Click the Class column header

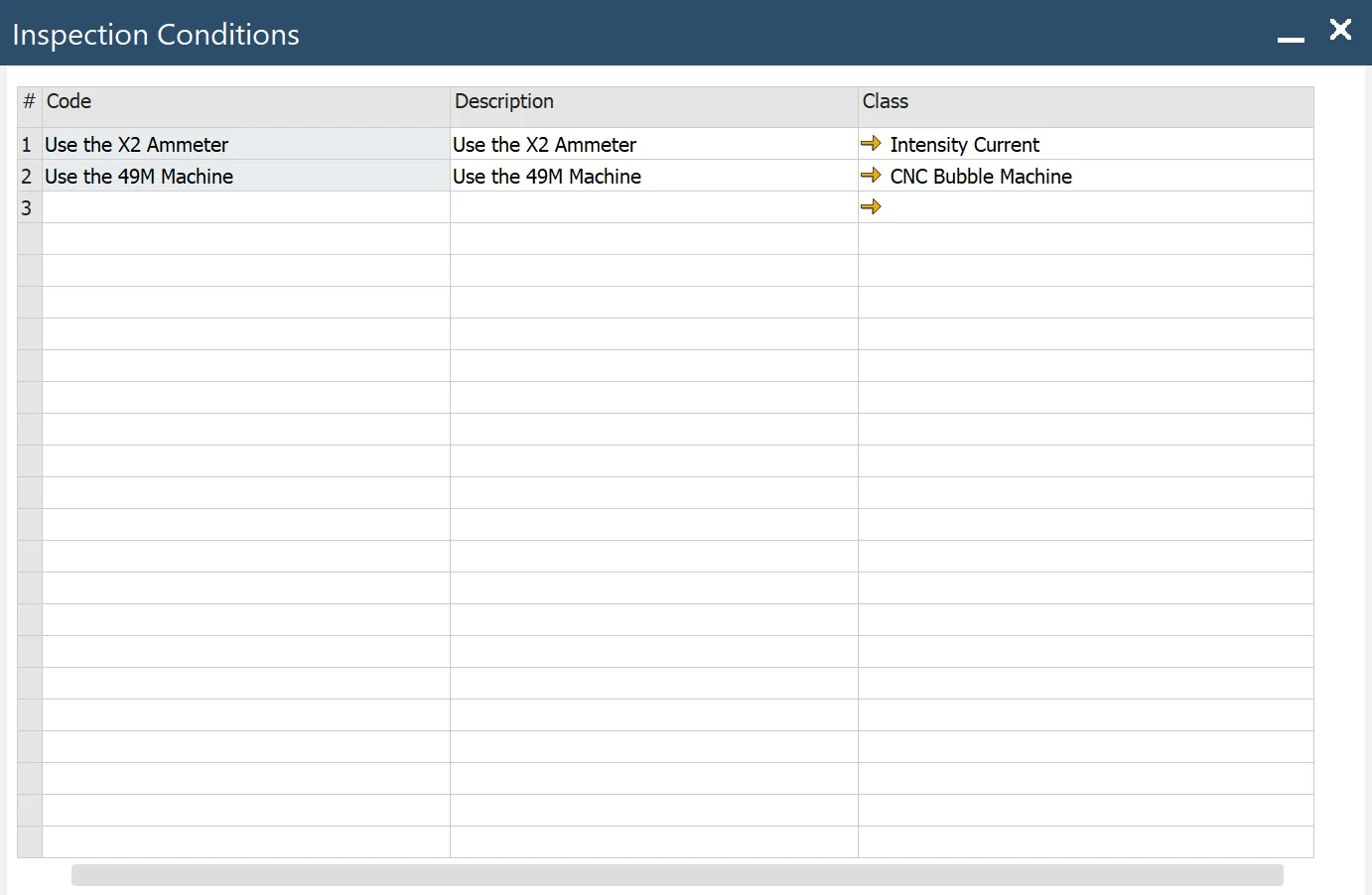tap(1085, 102)
